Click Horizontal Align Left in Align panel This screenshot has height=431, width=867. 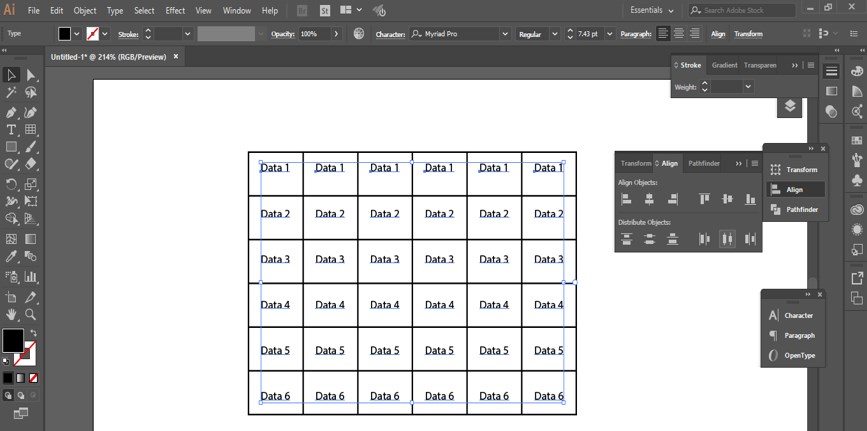click(626, 199)
